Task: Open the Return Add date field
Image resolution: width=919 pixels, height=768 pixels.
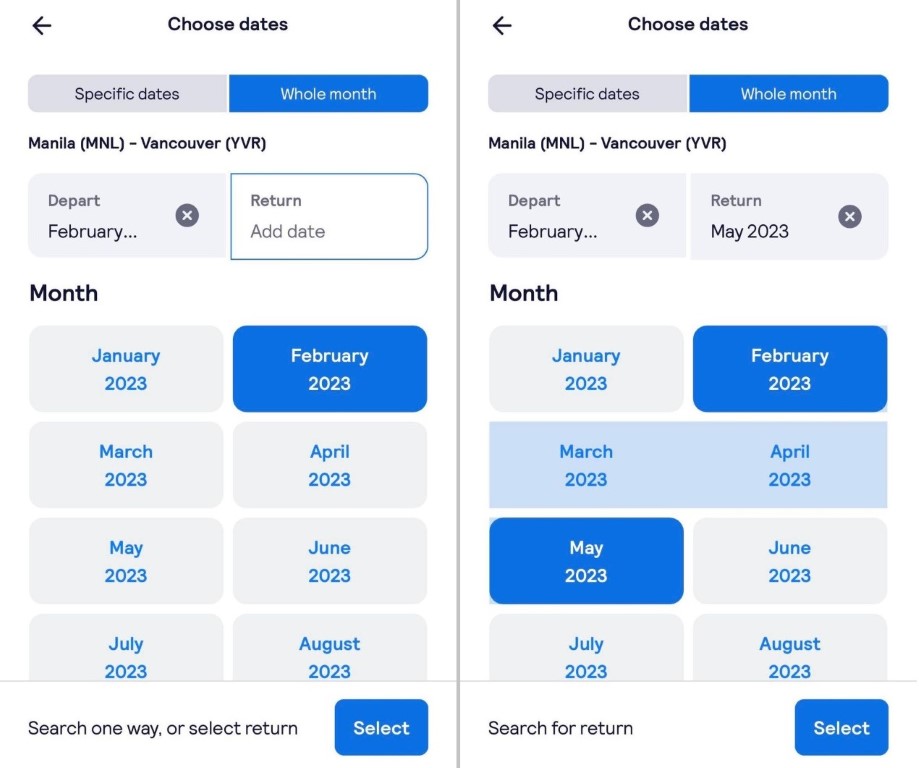Action: point(329,216)
